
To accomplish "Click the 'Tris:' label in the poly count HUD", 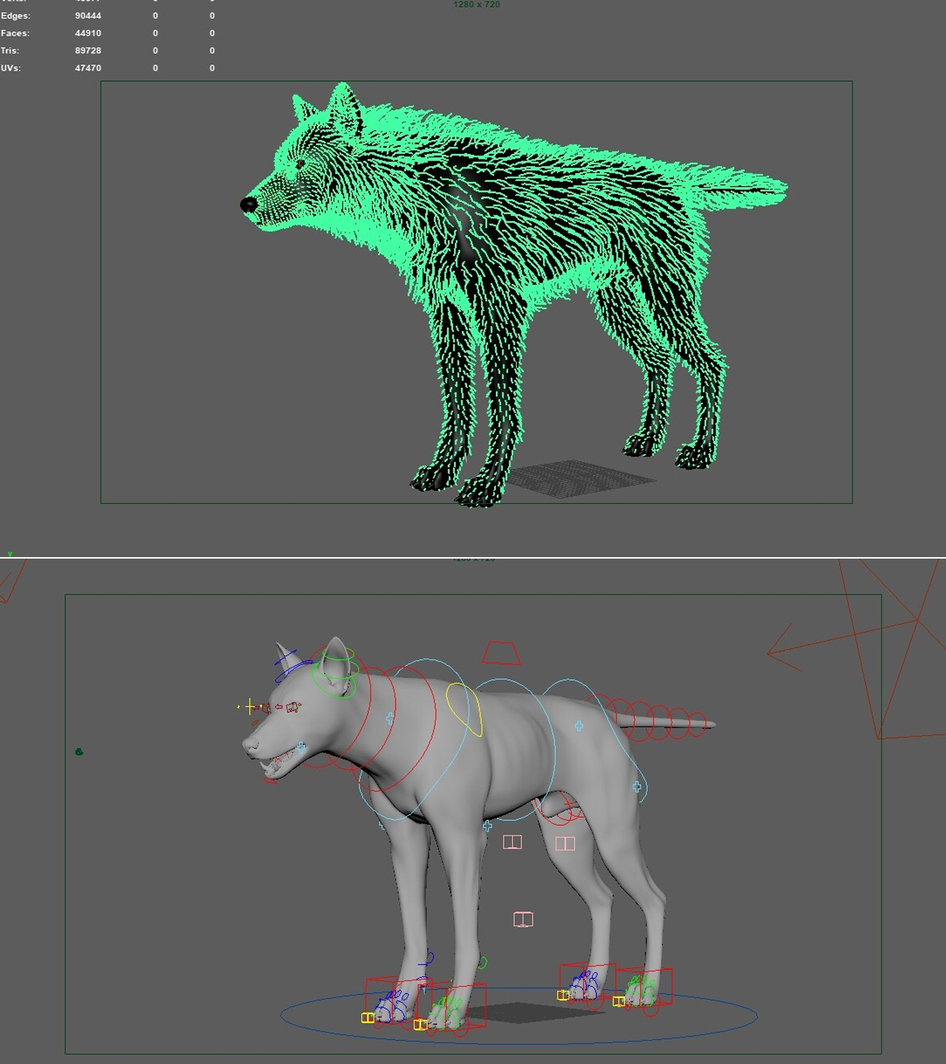I will [10, 50].
